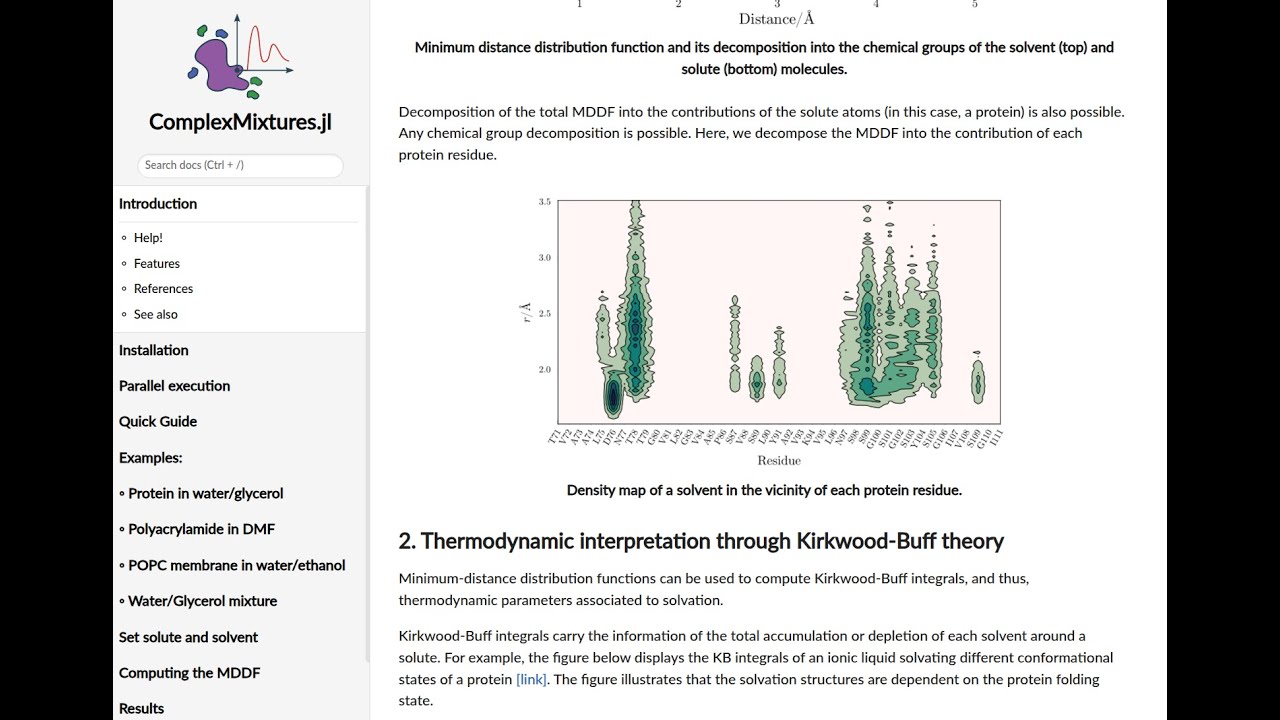The height and width of the screenshot is (720, 1280).
Task: Open the References subsection link
Action: [x=163, y=289]
